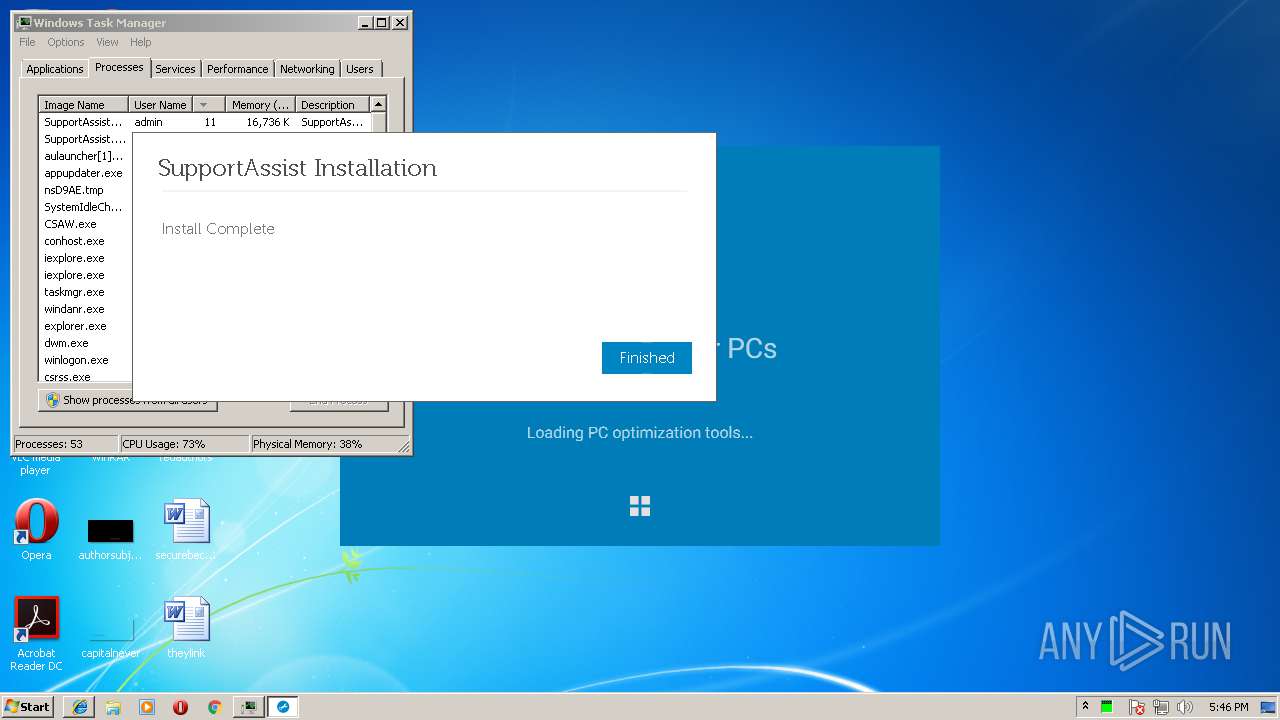Open the network tray icon
1280x720 pixels.
point(1161,707)
